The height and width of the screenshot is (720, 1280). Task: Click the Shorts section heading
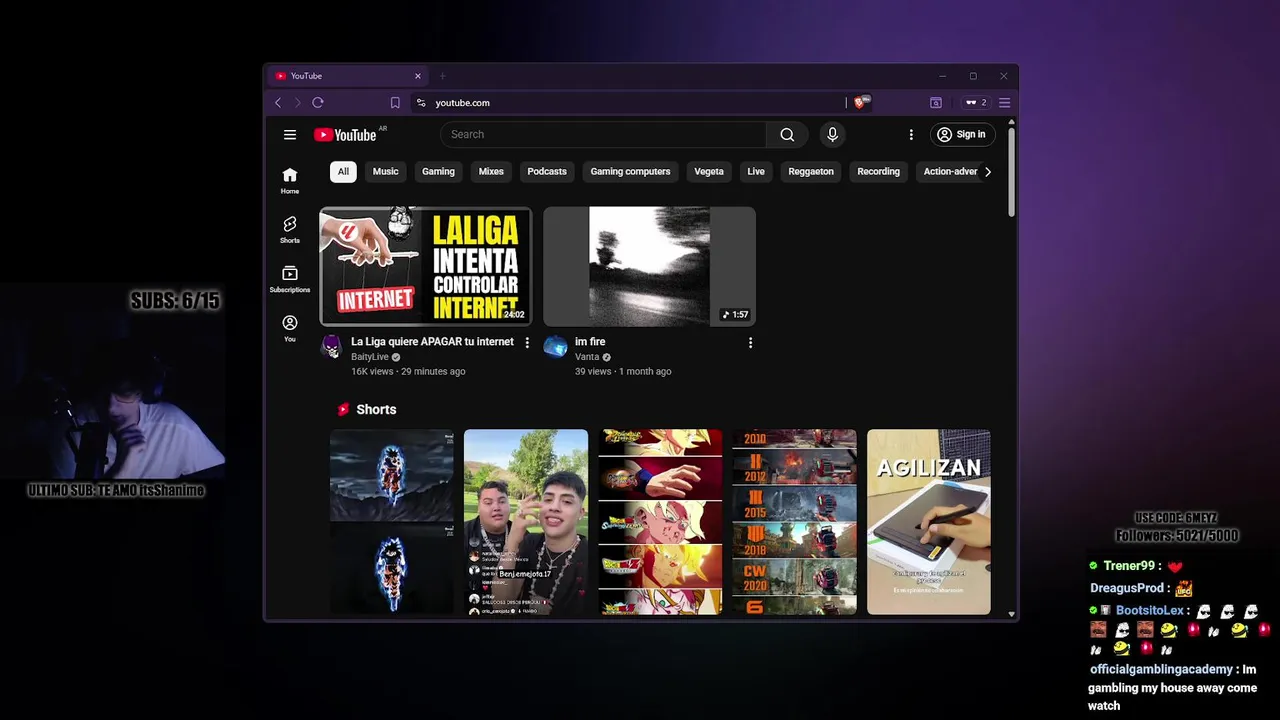click(x=376, y=409)
